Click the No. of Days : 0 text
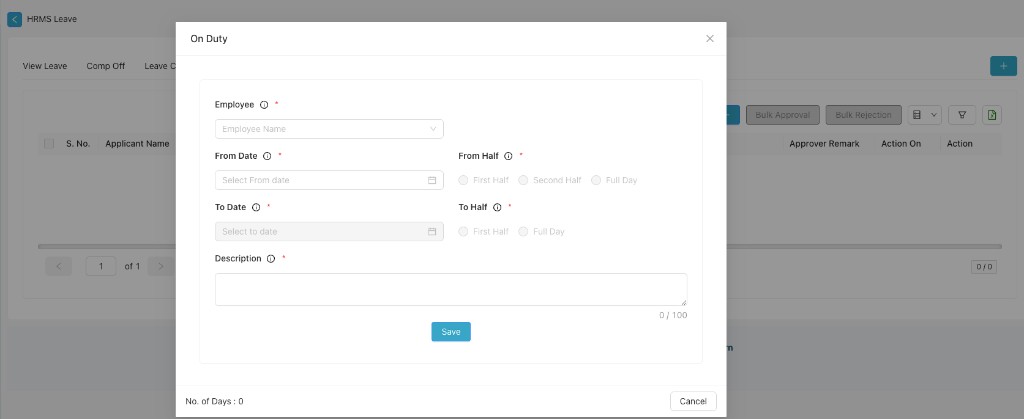The image size is (1024, 419). click(x=214, y=401)
